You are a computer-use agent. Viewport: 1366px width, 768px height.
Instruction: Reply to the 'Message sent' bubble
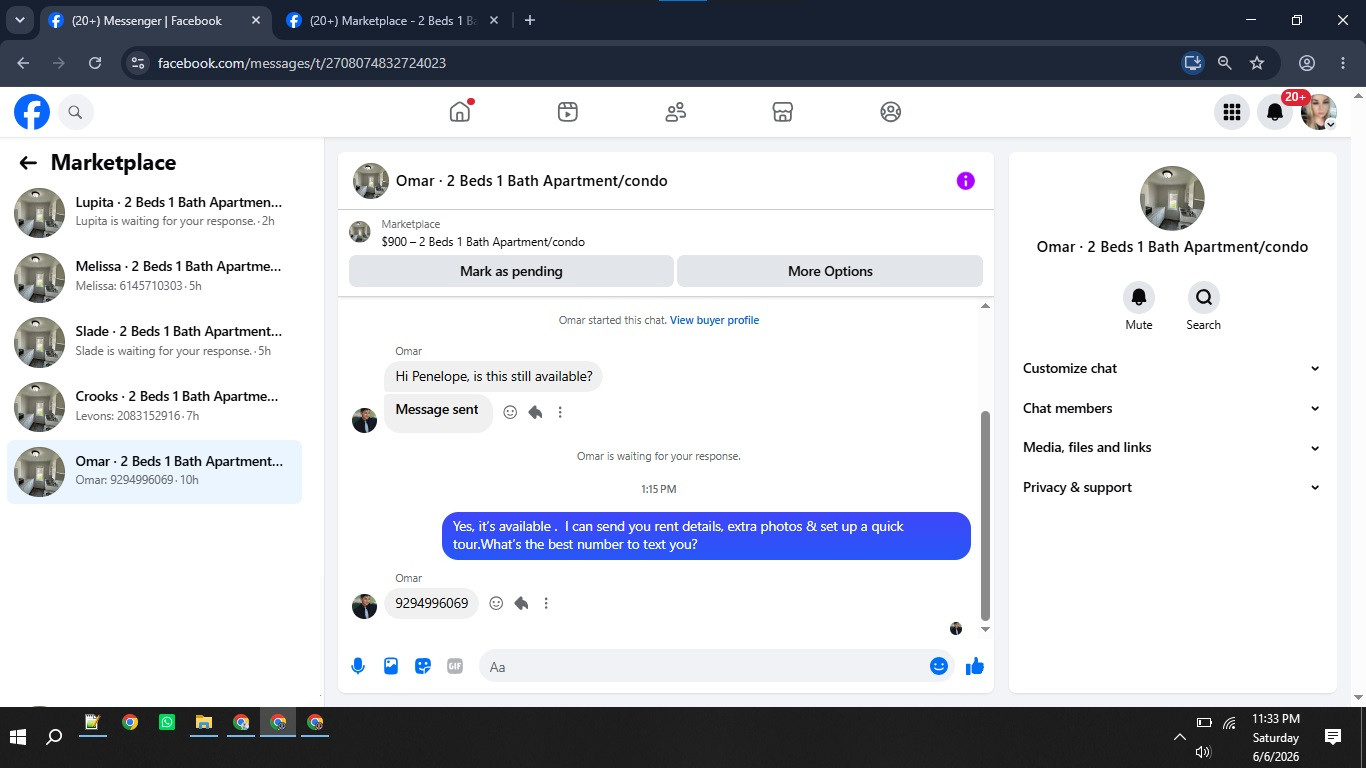click(535, 412)
